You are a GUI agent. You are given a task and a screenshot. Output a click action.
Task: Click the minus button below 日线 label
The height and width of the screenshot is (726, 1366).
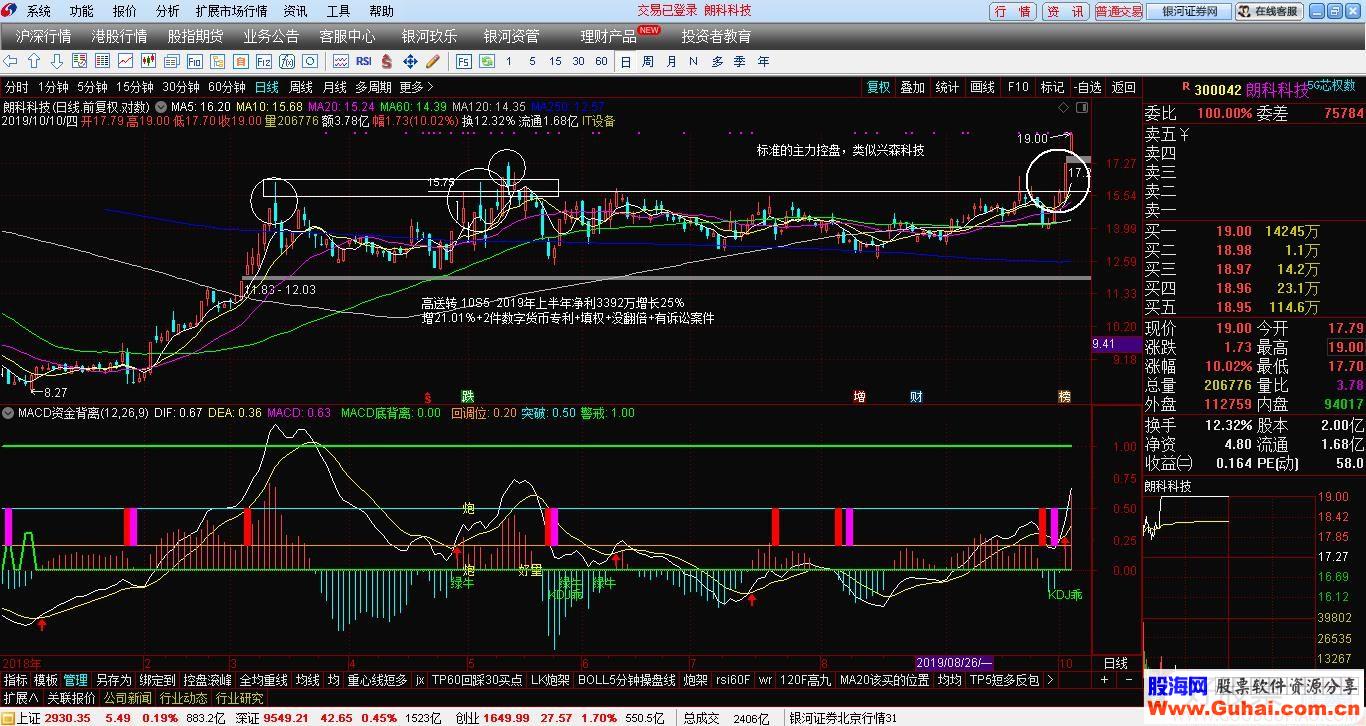pyautogui.click(x=1128, y=680)
